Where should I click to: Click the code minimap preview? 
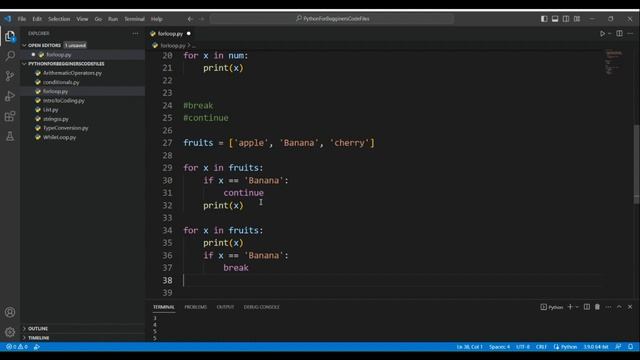click(x=614, y=62)
